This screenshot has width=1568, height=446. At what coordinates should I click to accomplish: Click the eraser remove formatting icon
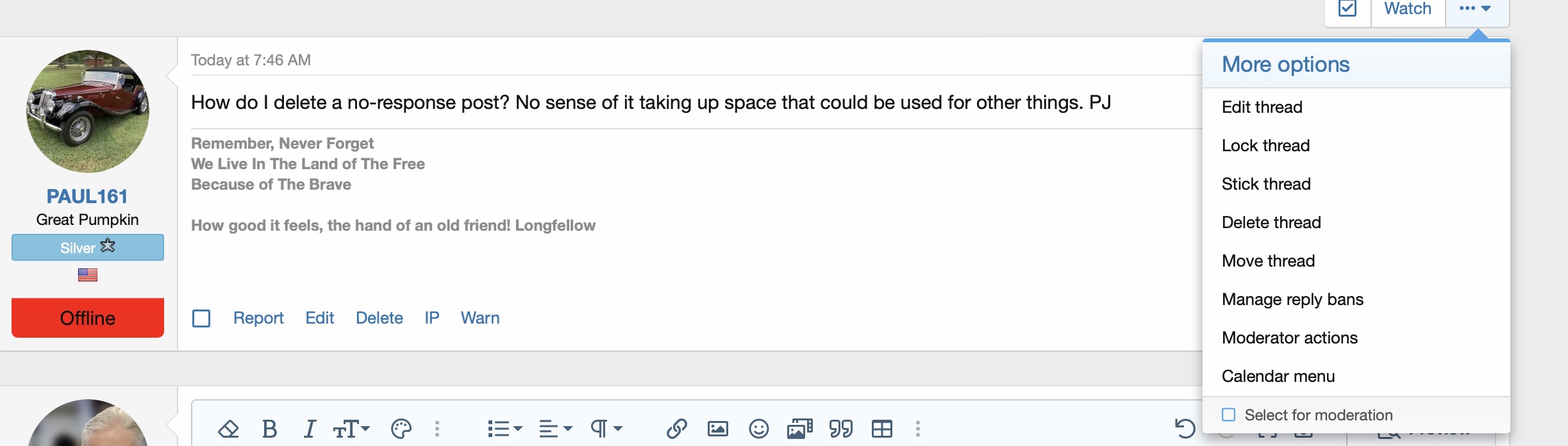coord(228,429)
